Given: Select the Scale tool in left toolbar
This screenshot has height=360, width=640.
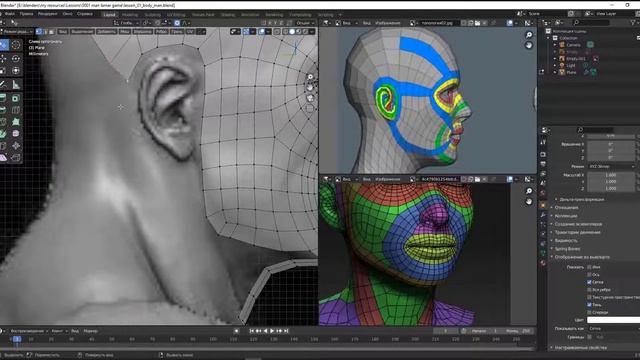Looking at the screenshot, I should coord(3,71).
